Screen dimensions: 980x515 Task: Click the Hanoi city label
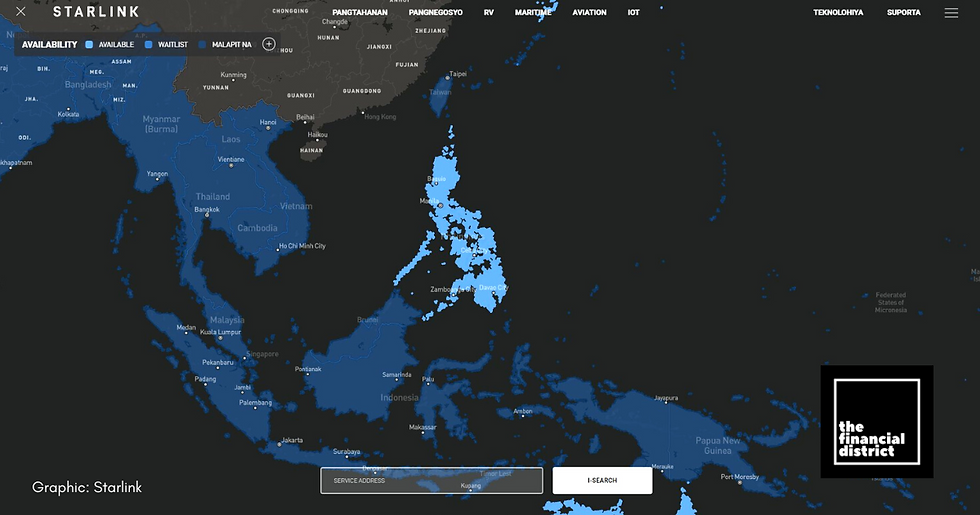click(x=268, y=122)
